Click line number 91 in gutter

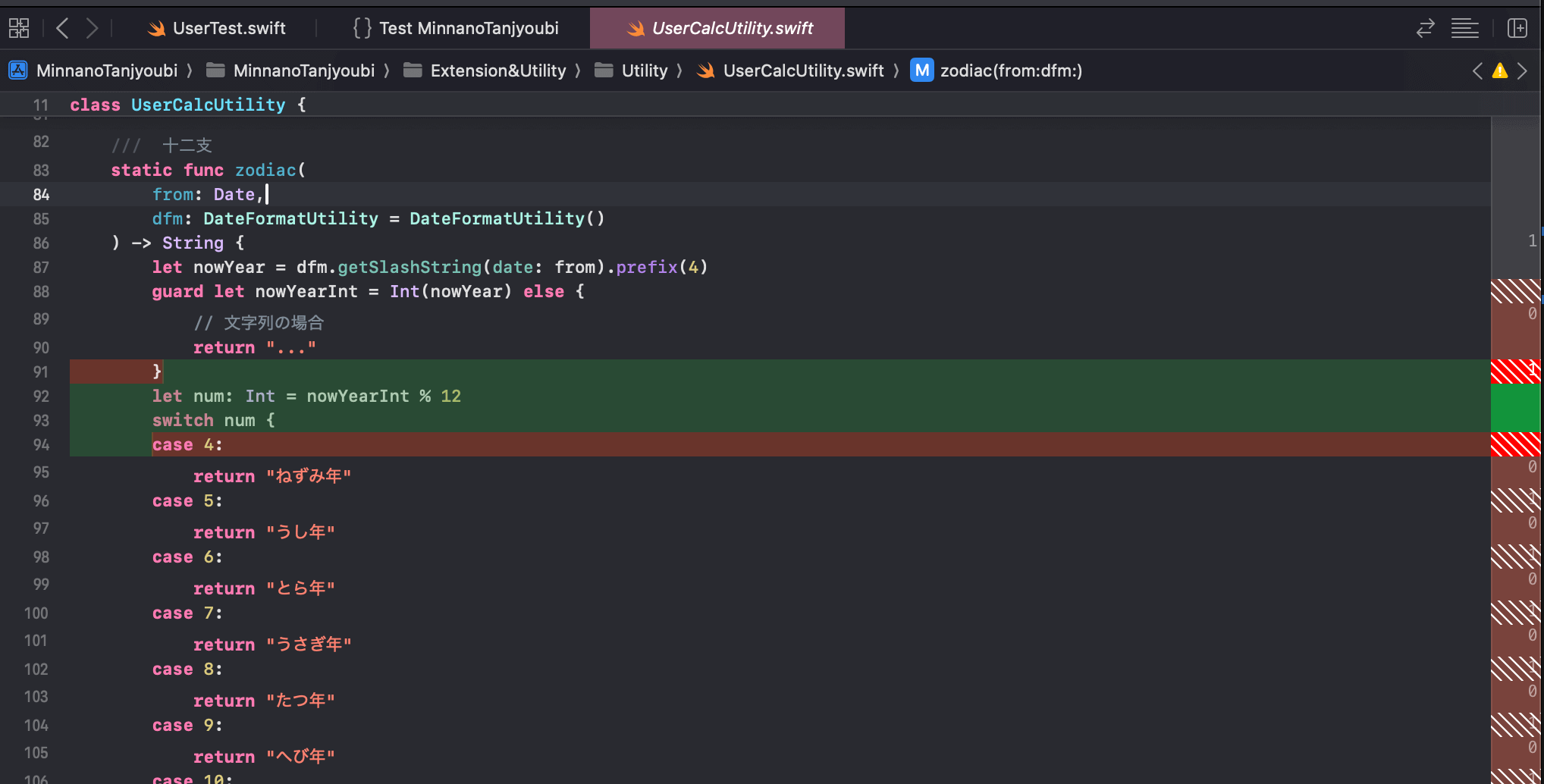(x=41, y=372)
